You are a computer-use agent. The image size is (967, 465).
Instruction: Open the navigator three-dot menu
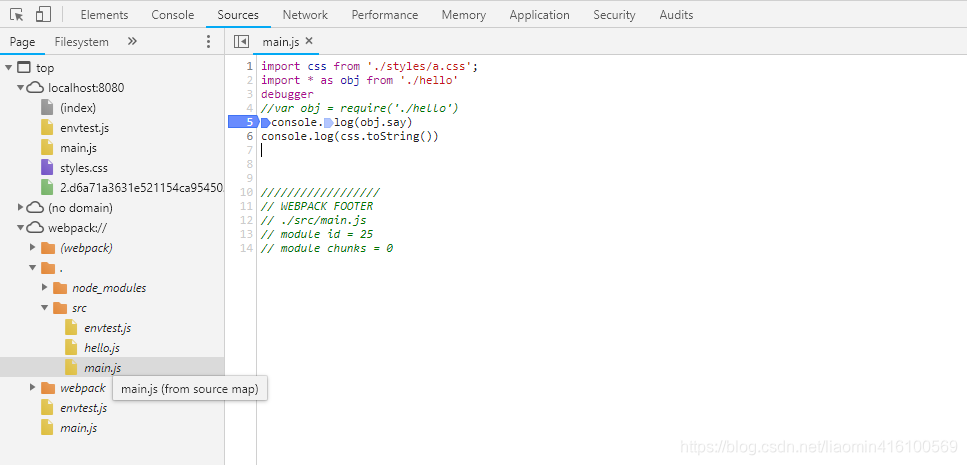(208, 41)
